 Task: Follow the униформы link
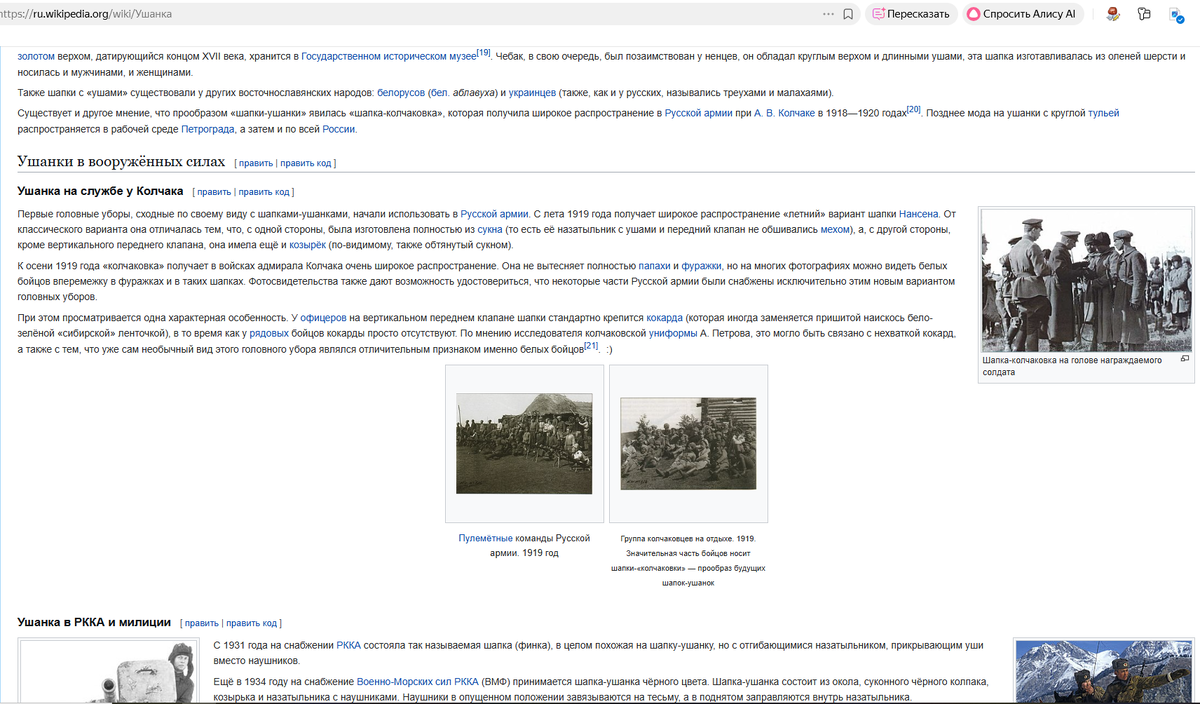pos(673,333)
